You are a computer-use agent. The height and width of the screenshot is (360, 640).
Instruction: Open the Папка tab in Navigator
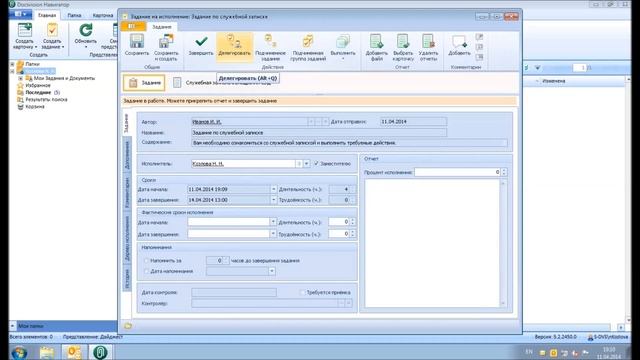pos(74,16)
